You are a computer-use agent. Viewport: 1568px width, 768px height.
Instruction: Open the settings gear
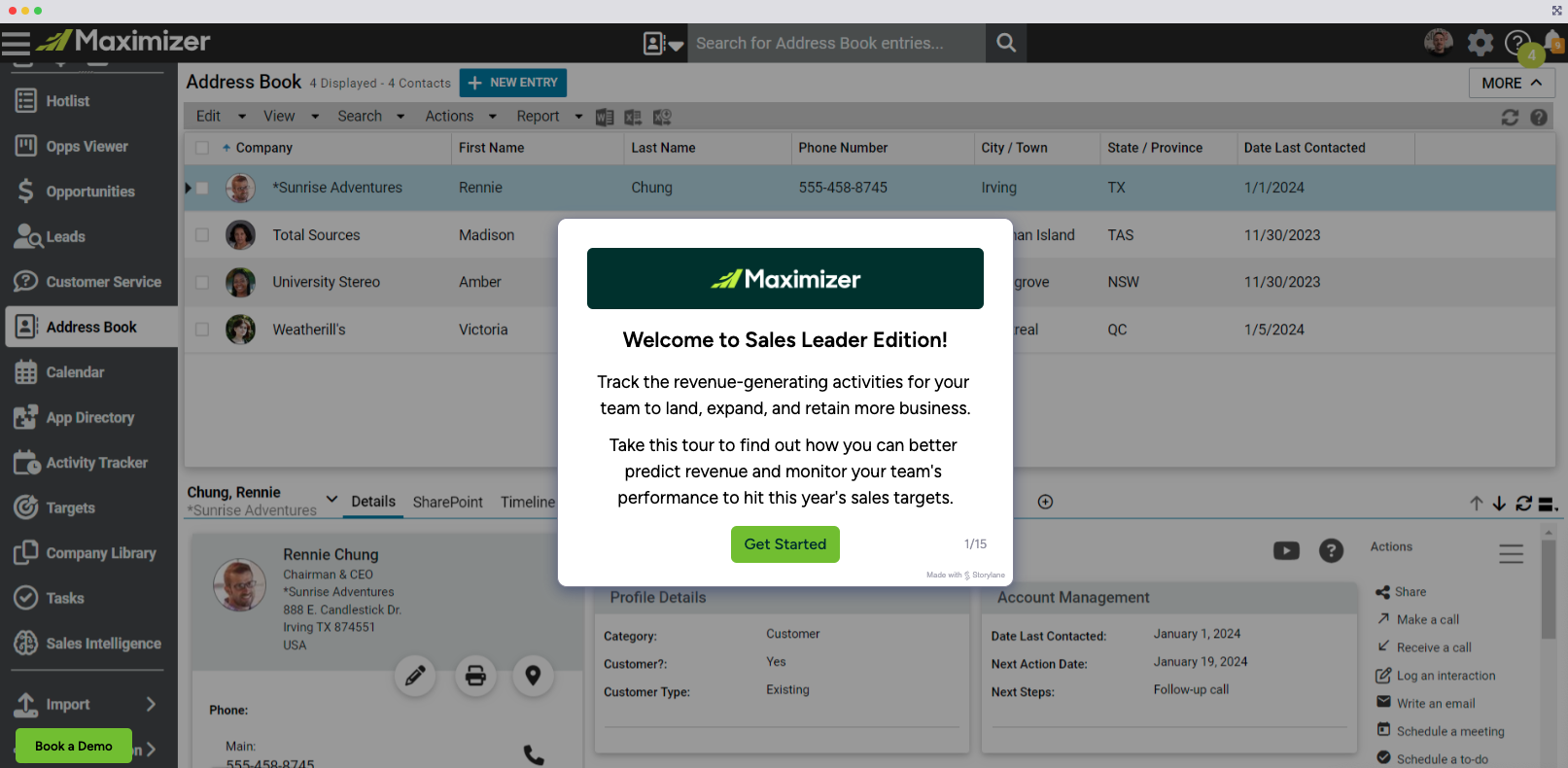pos(1480,43)
